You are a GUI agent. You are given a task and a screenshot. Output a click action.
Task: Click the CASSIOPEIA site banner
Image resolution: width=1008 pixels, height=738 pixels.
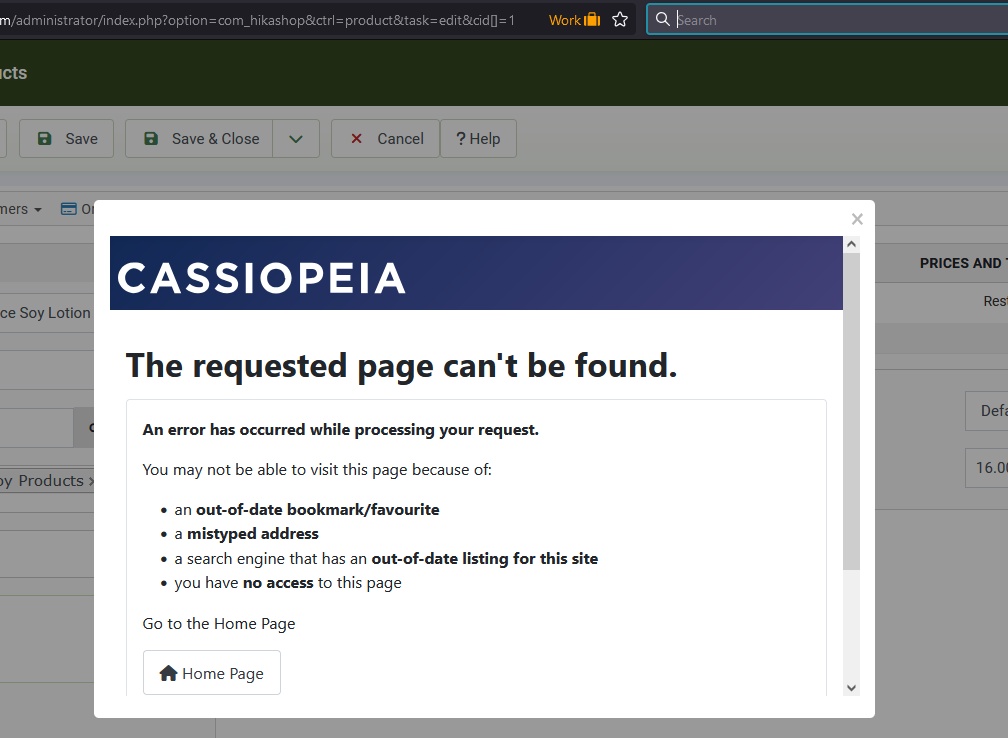point(476,273)
